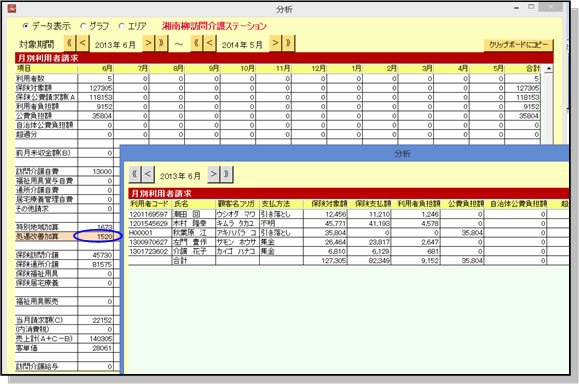Image resolution: width=579 pixels, height=384 pixels.
Task: Click total 82,349 in 保険支払額 column
Action: point(369,261)
